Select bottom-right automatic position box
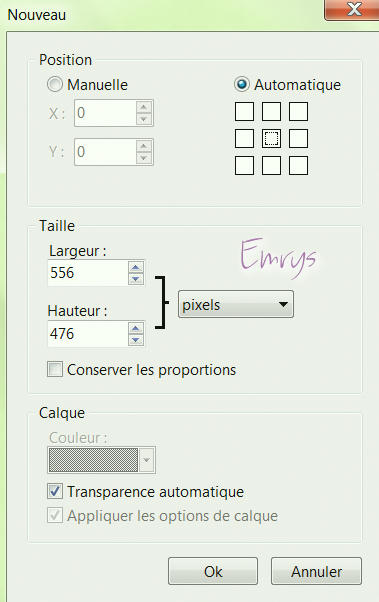379x602 pixels. click(298, 165)
